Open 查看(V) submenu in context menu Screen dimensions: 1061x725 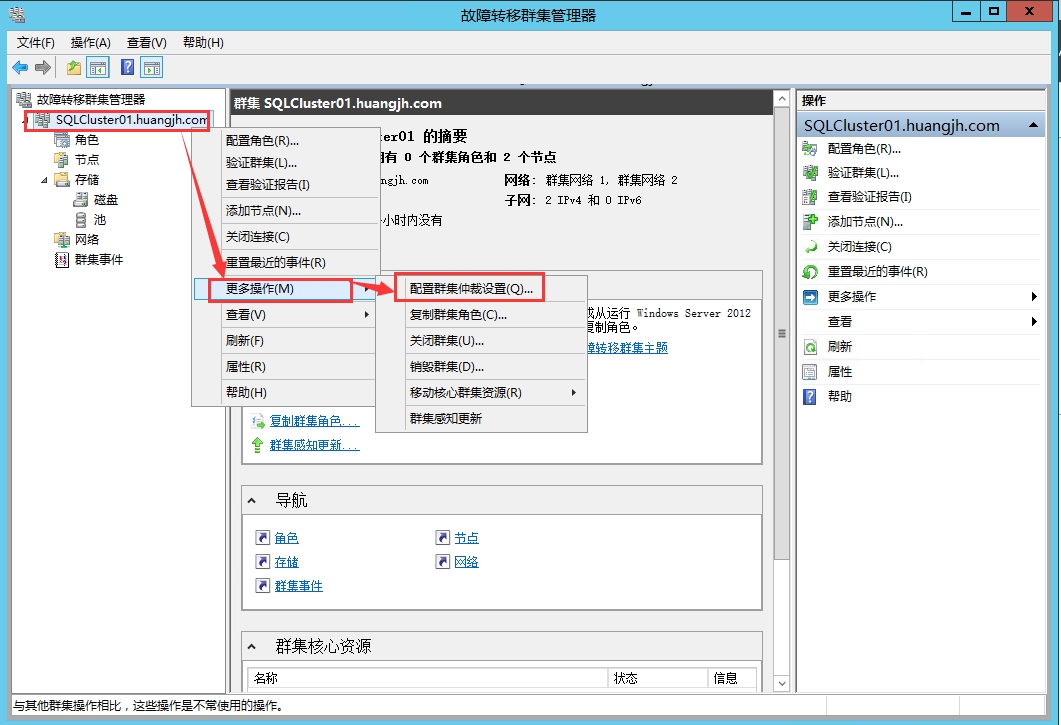[x=286, y=315]
